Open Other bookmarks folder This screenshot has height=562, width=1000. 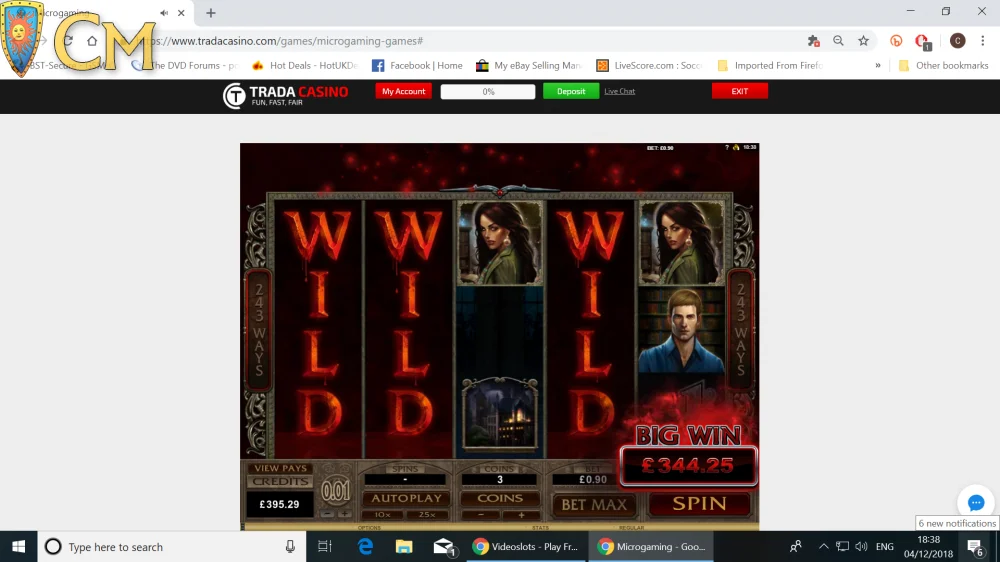[943, 65]
